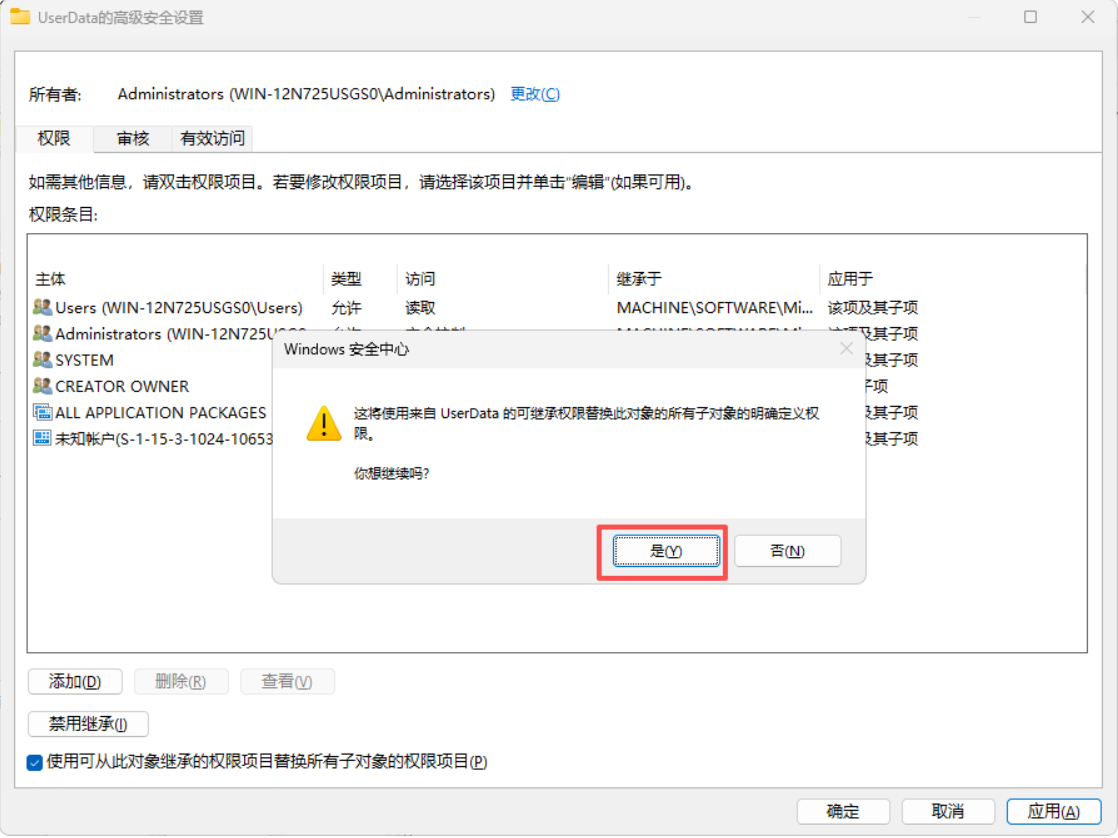The width and height of the screenshot is (1118, 838).
Task: Click the SYSTEM principal user icon
Action: tap(42, 360)
